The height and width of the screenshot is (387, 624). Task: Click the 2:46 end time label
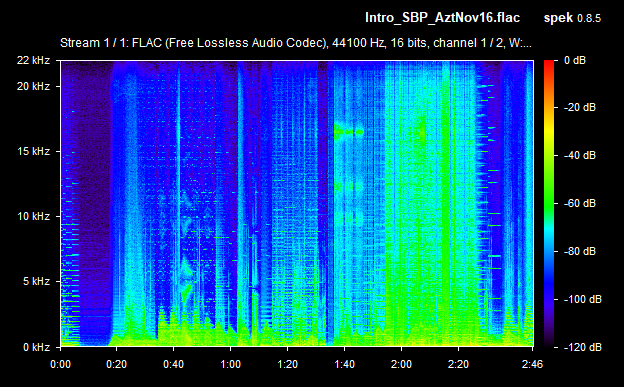[532, 364]
